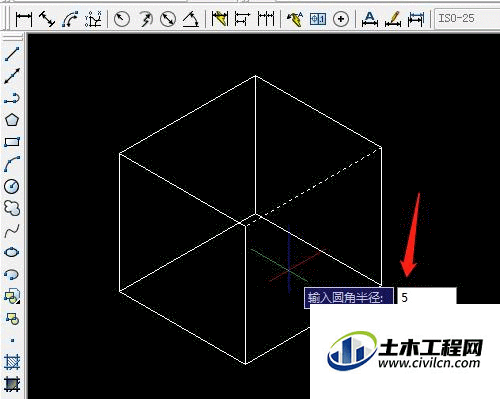
Task: Pick the Polyline tool
Action: [12, 98]
